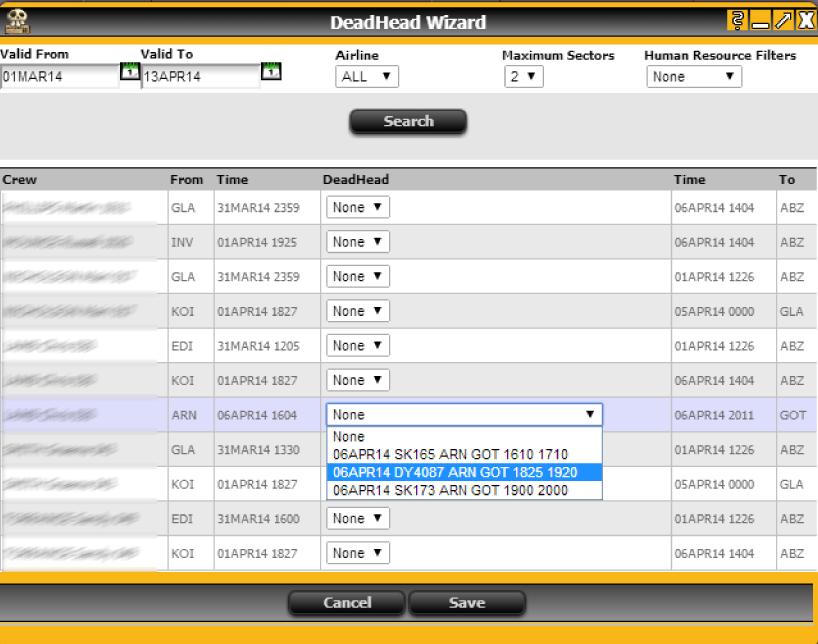This screenshot has width=818, height=644.
Task: Select DY4087 ARN GOT 1825 1920 option
Action: point(464,472)
